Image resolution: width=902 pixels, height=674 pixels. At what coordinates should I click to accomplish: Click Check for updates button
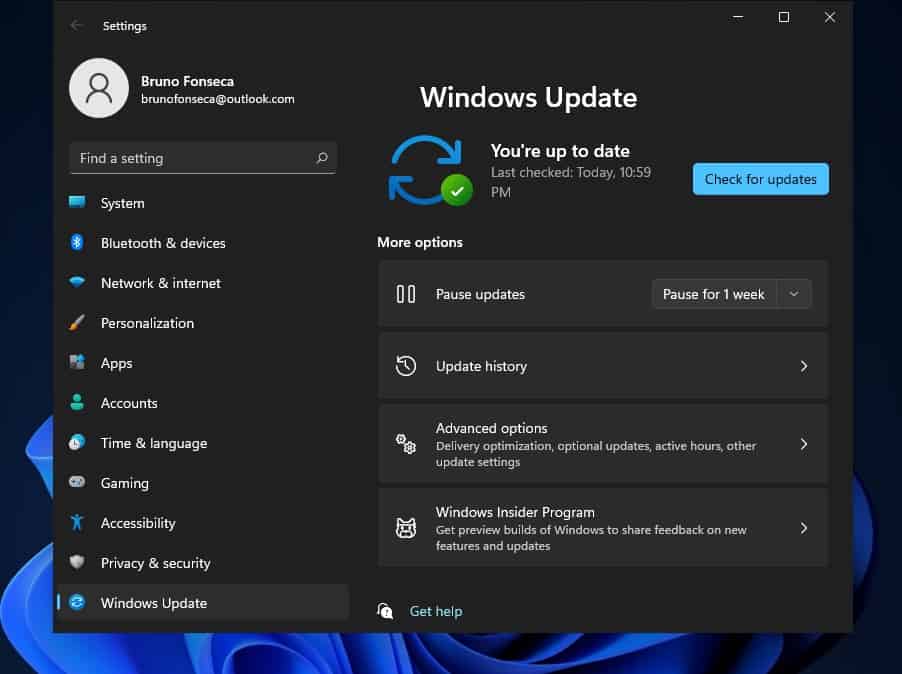[760, 179]
